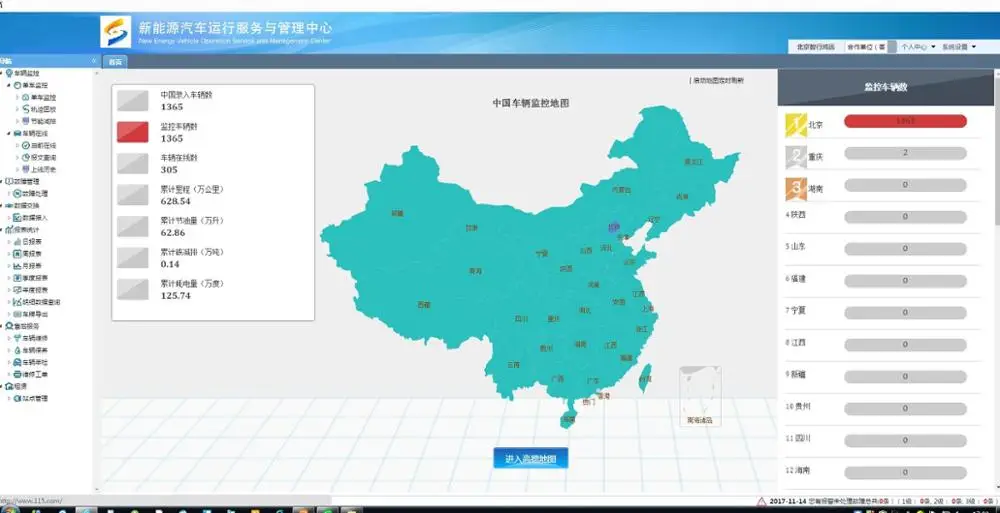Click the 合作单位 label in header

pos(865,47)
